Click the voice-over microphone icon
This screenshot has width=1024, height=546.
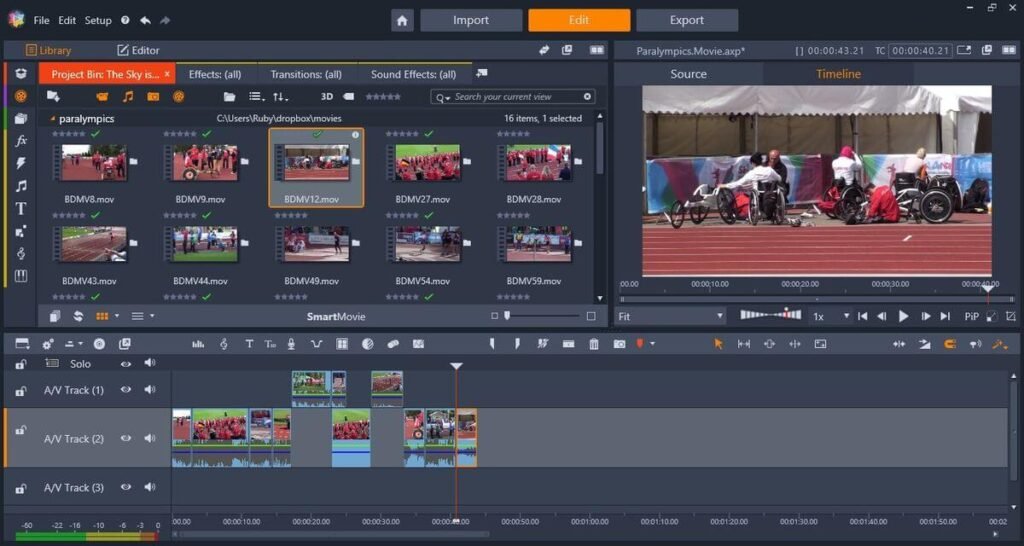(291, 344)
